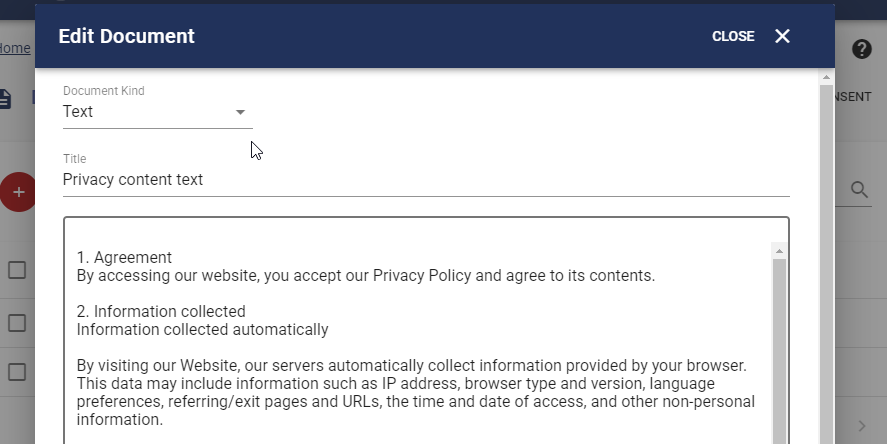This screenshot has width=887, height=444.
Task: Tick the first row checkbox
Action: pos(17,270)
